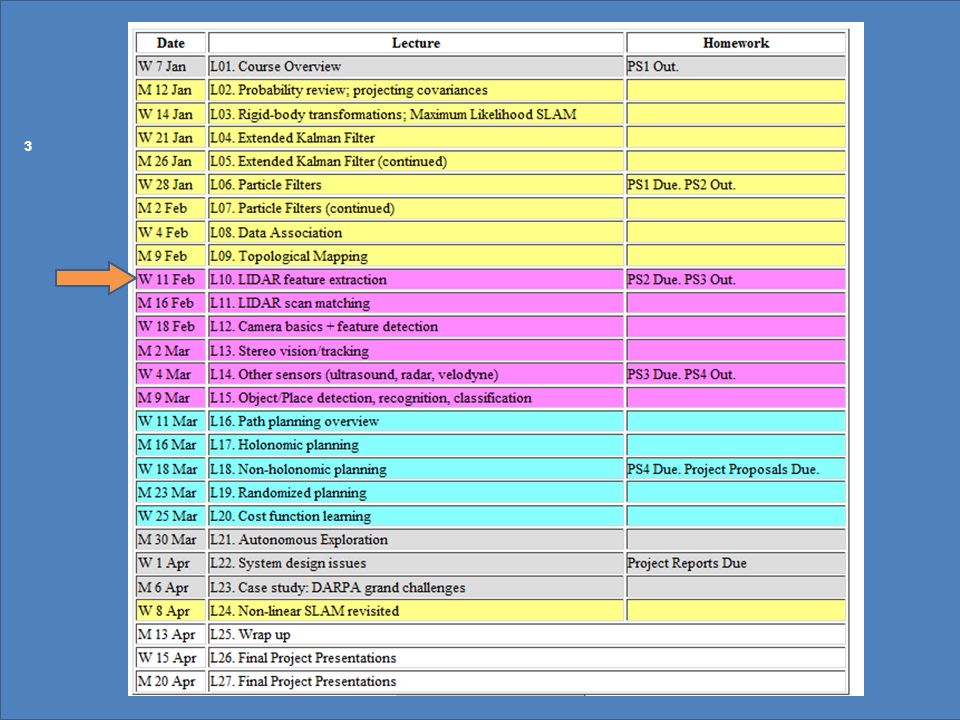
Task: Click the W 11 Mar date cell
Action: coord(170,421)
